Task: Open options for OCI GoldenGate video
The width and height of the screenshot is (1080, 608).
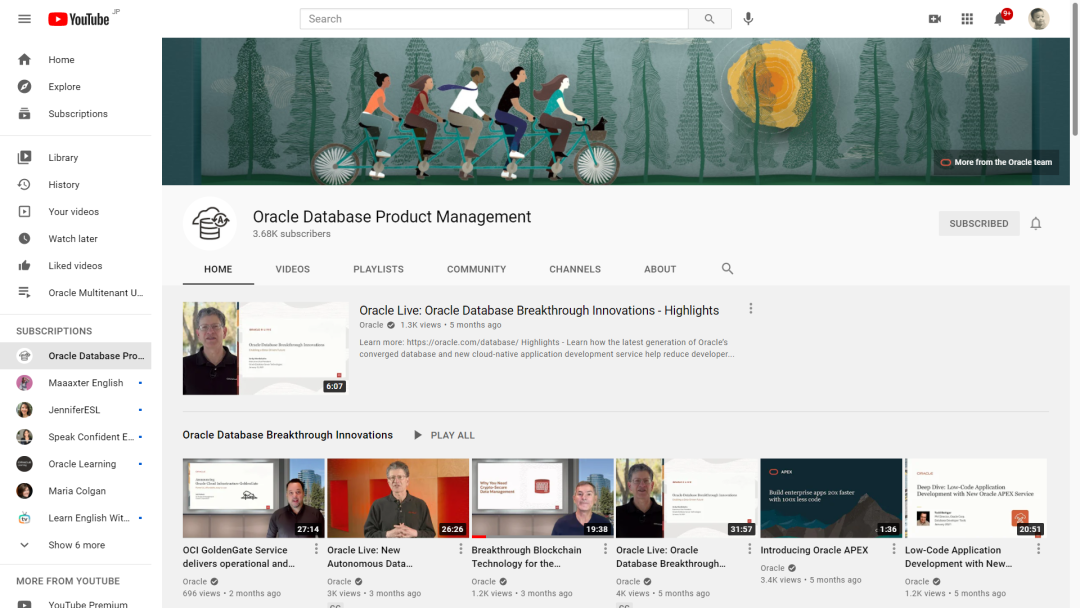Action: pos(316,549)
